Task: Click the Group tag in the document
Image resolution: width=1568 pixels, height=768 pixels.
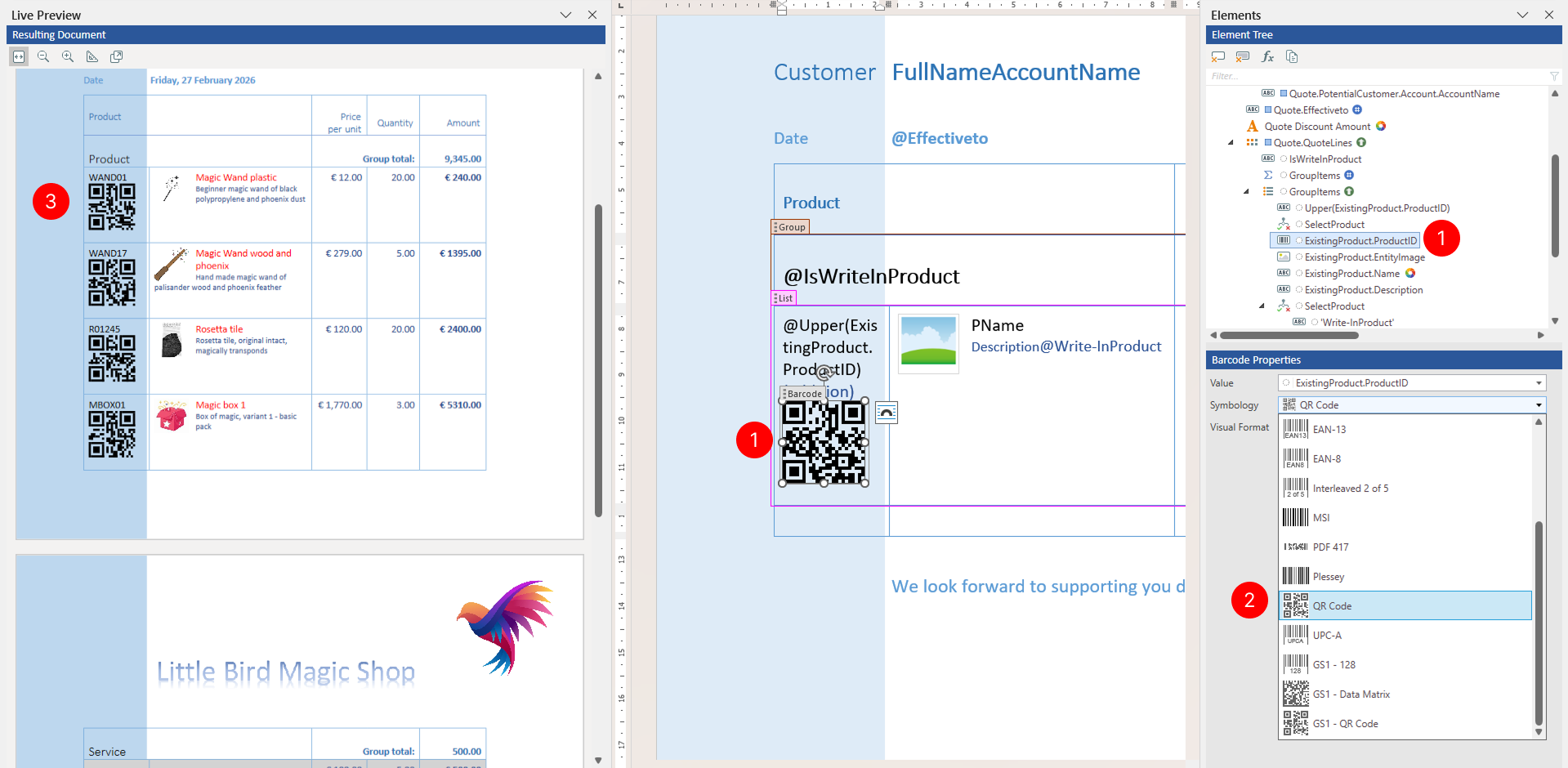Action: click(x=790, y=227)
